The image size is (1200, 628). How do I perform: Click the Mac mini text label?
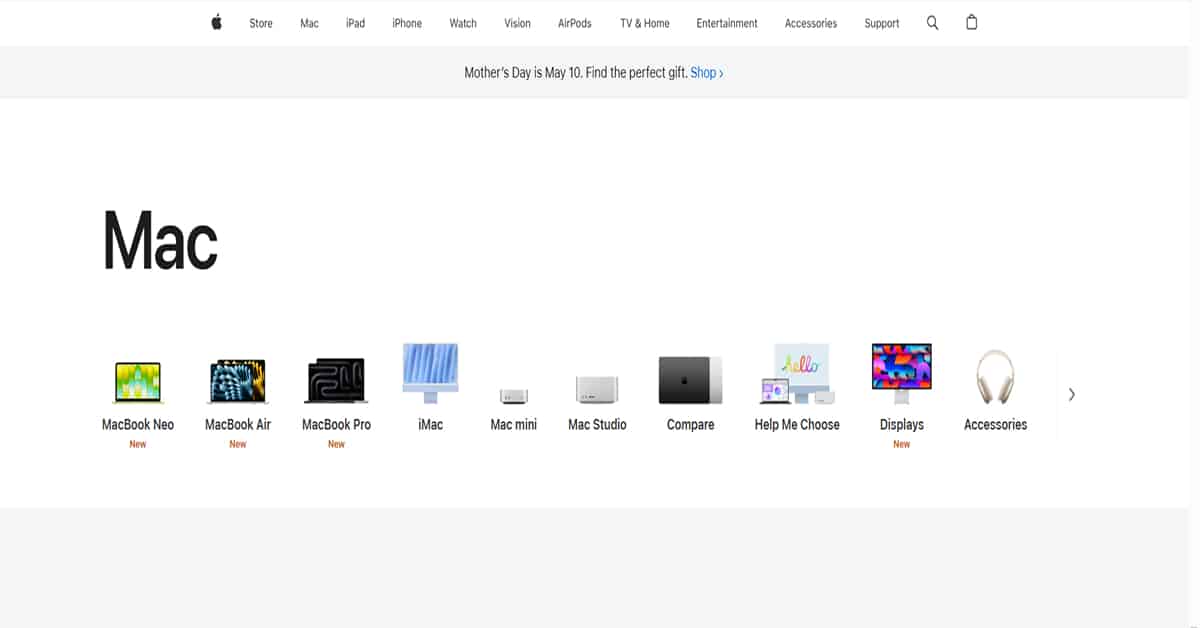click(514, 424)
